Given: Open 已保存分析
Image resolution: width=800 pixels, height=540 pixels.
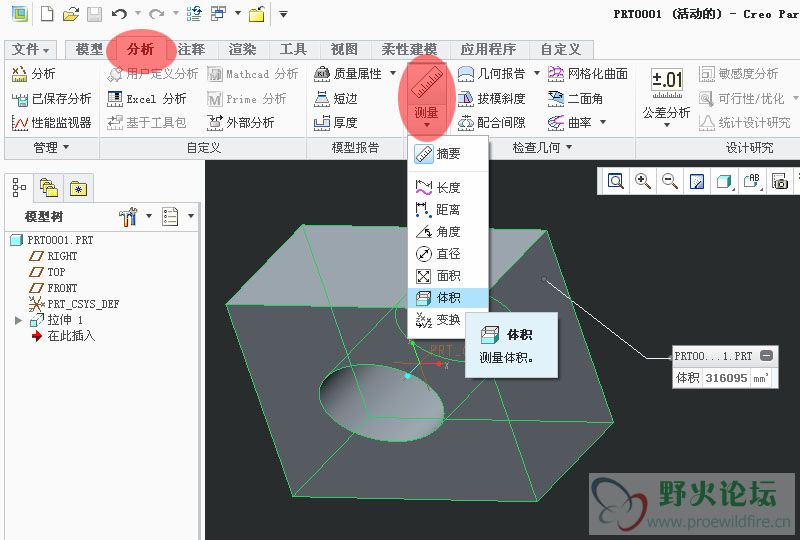Looking at the screenshot, I should (x=51, y=99).
